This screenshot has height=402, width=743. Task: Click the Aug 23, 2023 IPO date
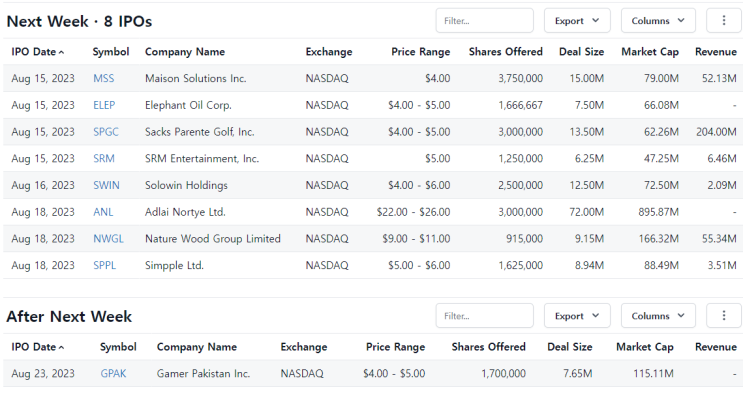43,374
